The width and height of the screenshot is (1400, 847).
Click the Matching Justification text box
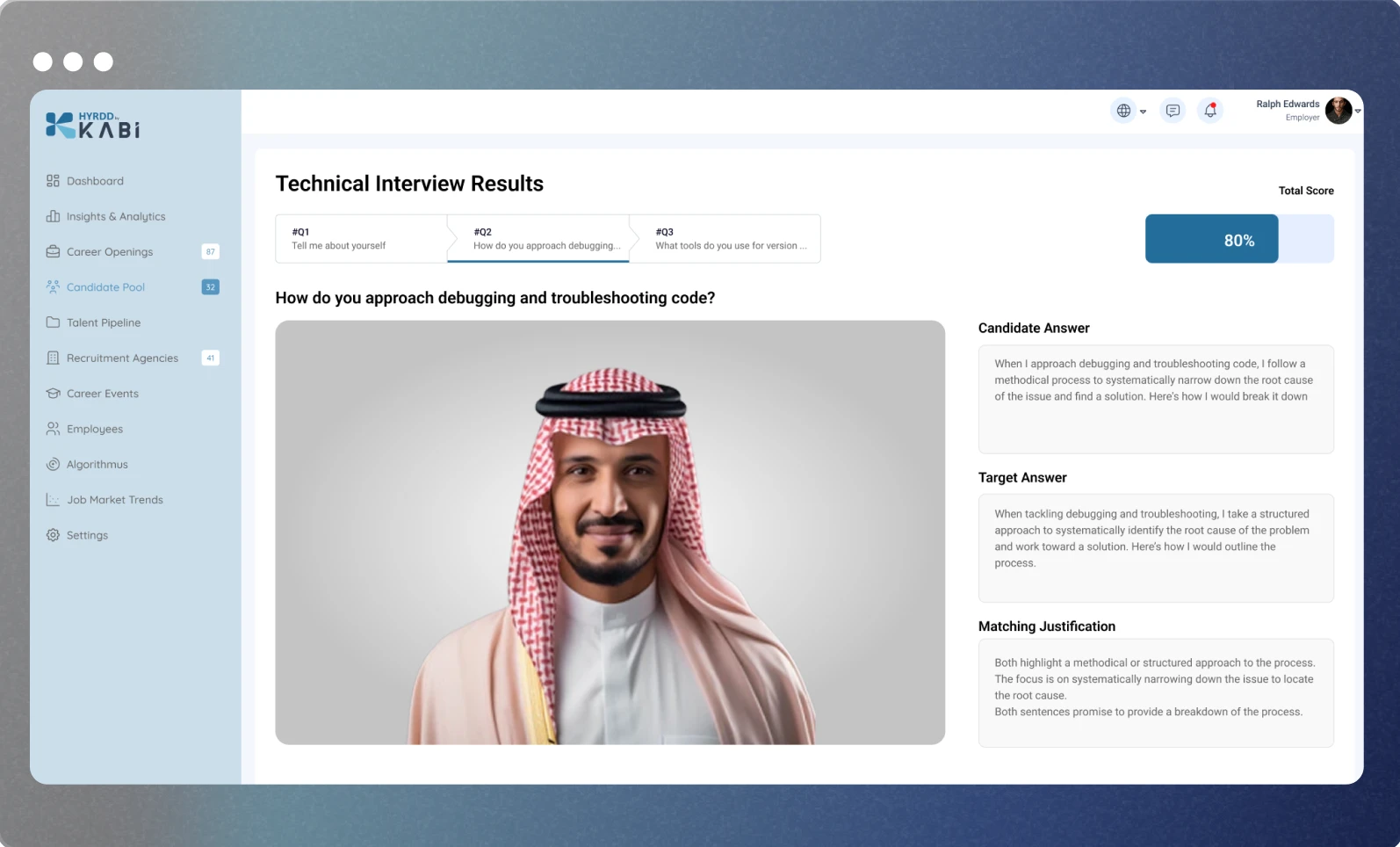click(x=1156, y=693)
